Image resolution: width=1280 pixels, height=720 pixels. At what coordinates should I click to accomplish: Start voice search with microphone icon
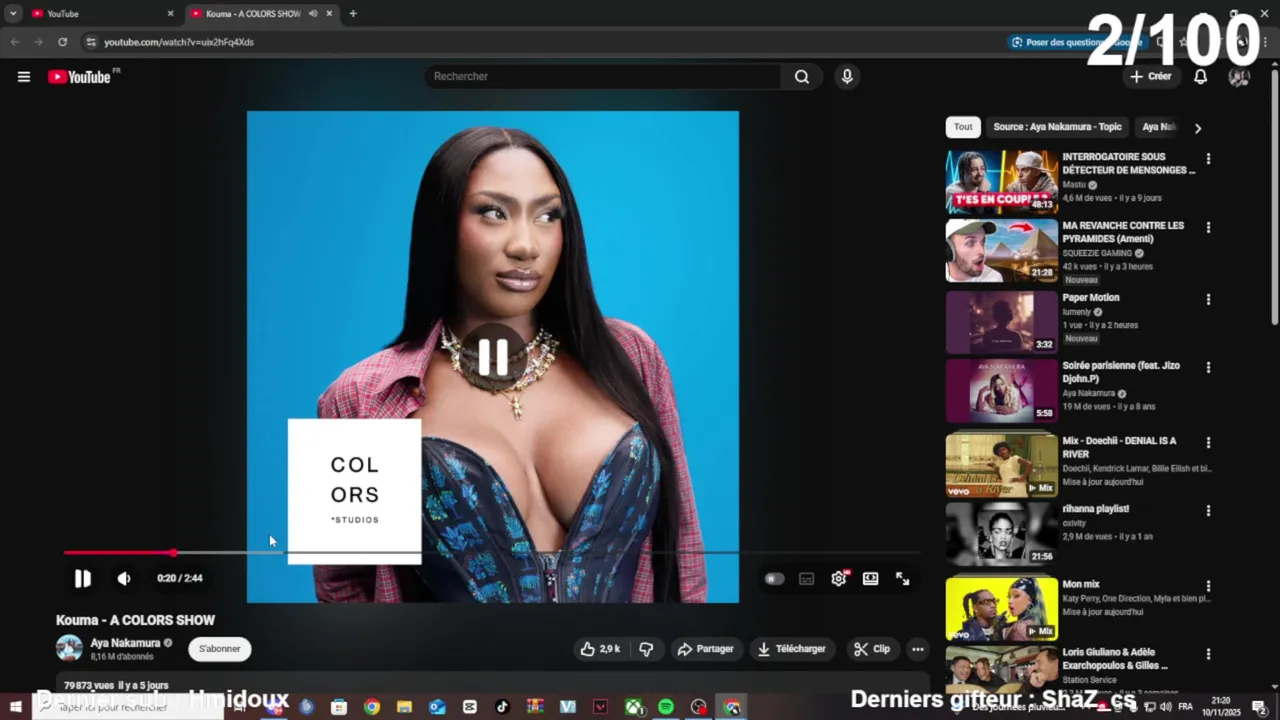pyautogui.click(x=847, y=77)
